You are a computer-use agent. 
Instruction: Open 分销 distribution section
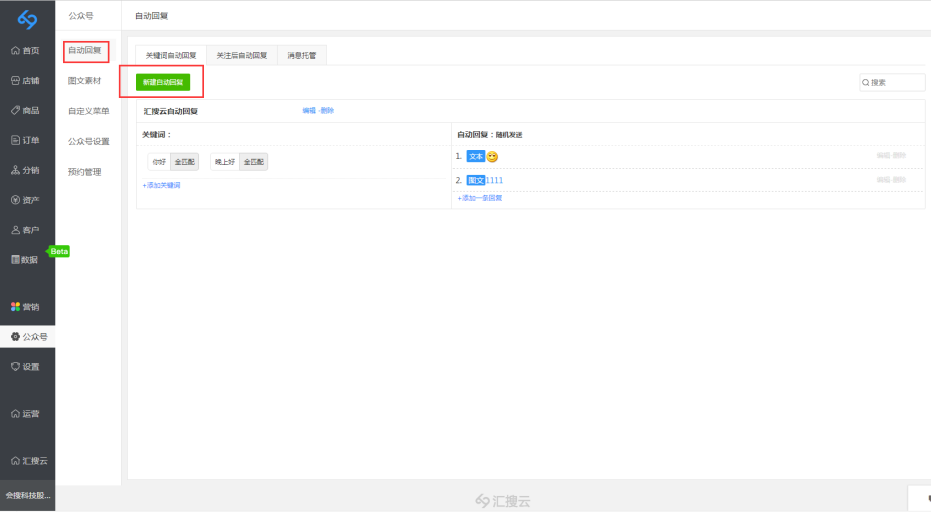(x=26, y=170)
